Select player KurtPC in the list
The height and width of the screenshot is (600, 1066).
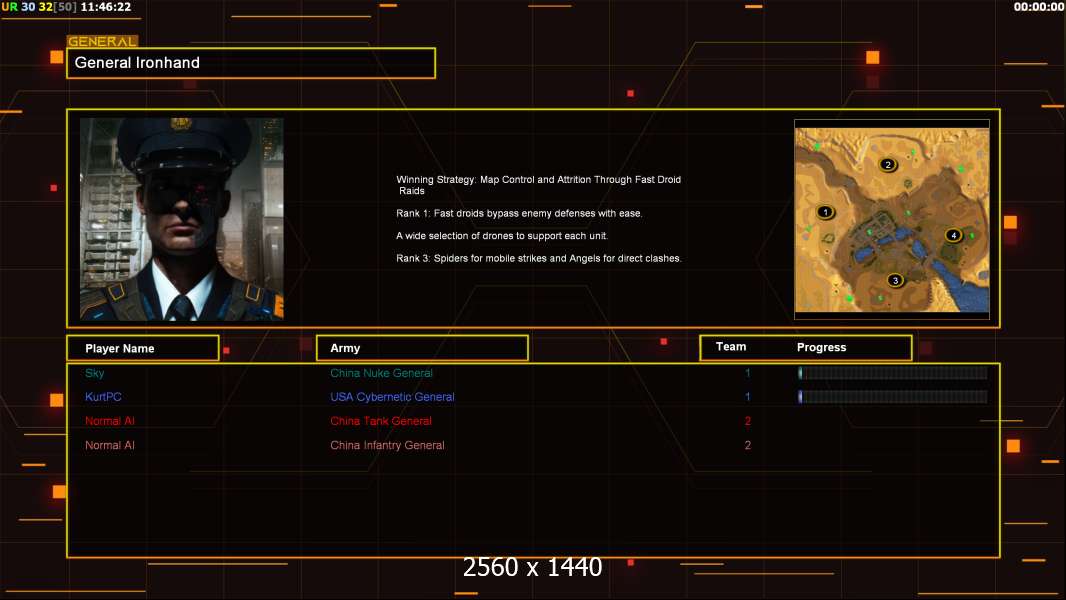(x=103, y=397)
